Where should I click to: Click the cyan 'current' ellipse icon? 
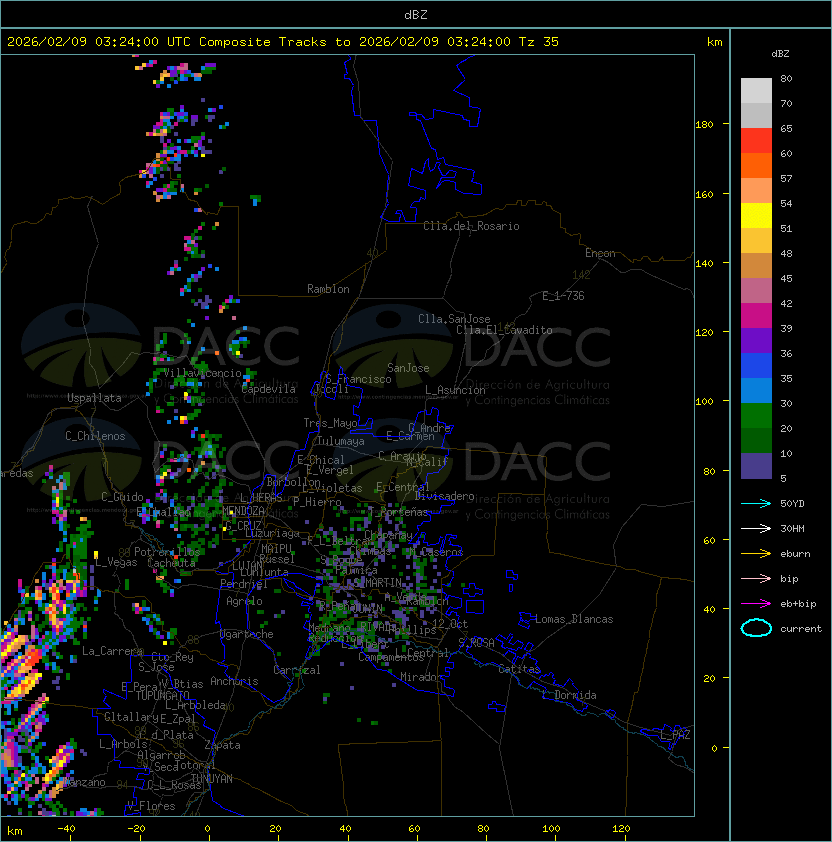pyautogui.click(x=756, y=628)
